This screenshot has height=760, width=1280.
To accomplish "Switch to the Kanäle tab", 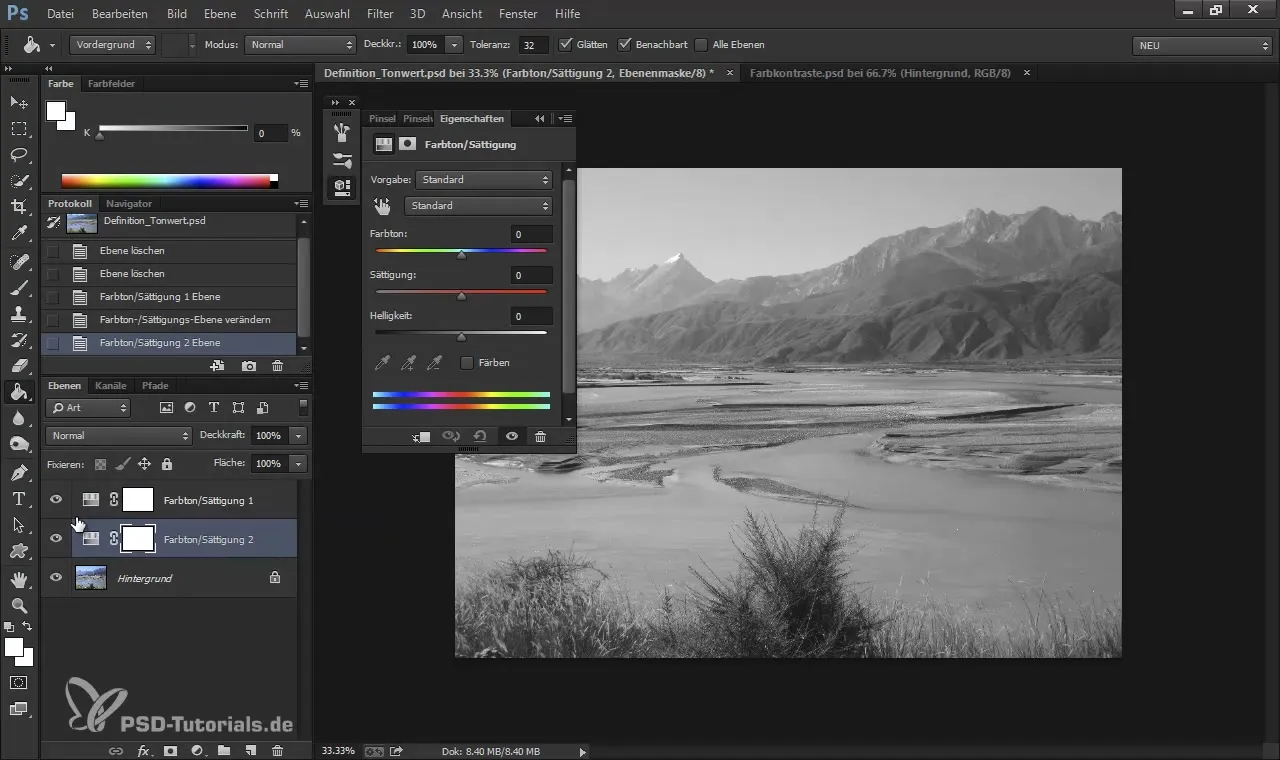I will click(110, 386).
